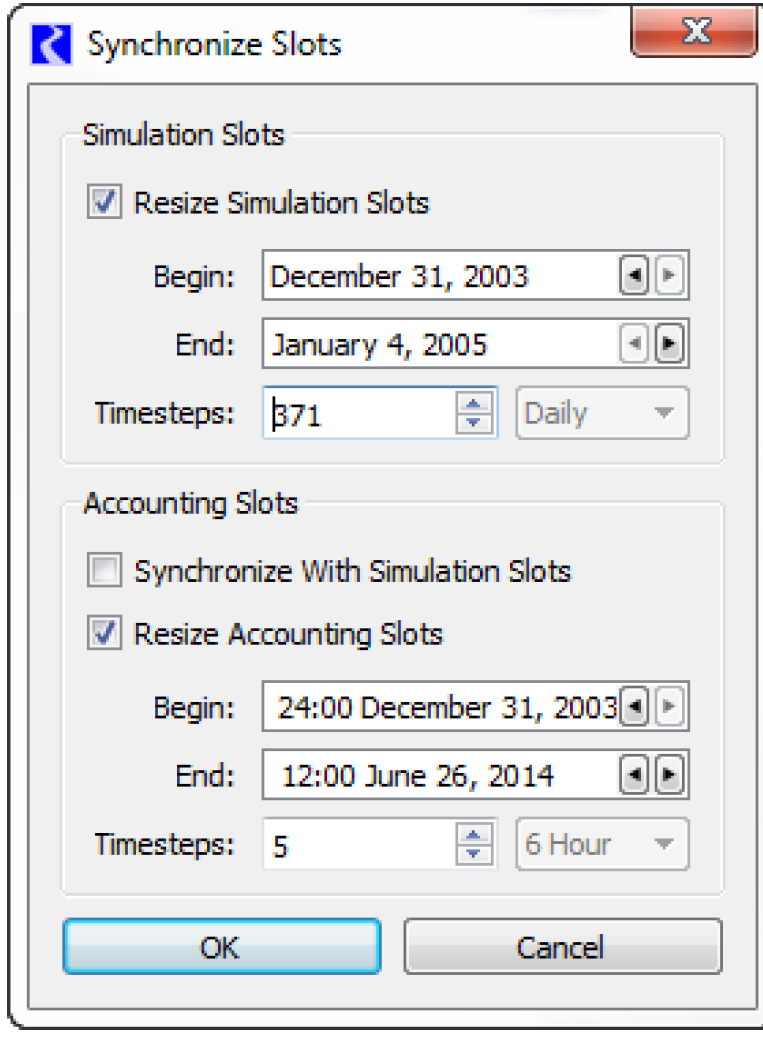Click the Accounting Timesteps spinner arrows
This screenshot has width=763, height=1038.
[x=475, y=845]
